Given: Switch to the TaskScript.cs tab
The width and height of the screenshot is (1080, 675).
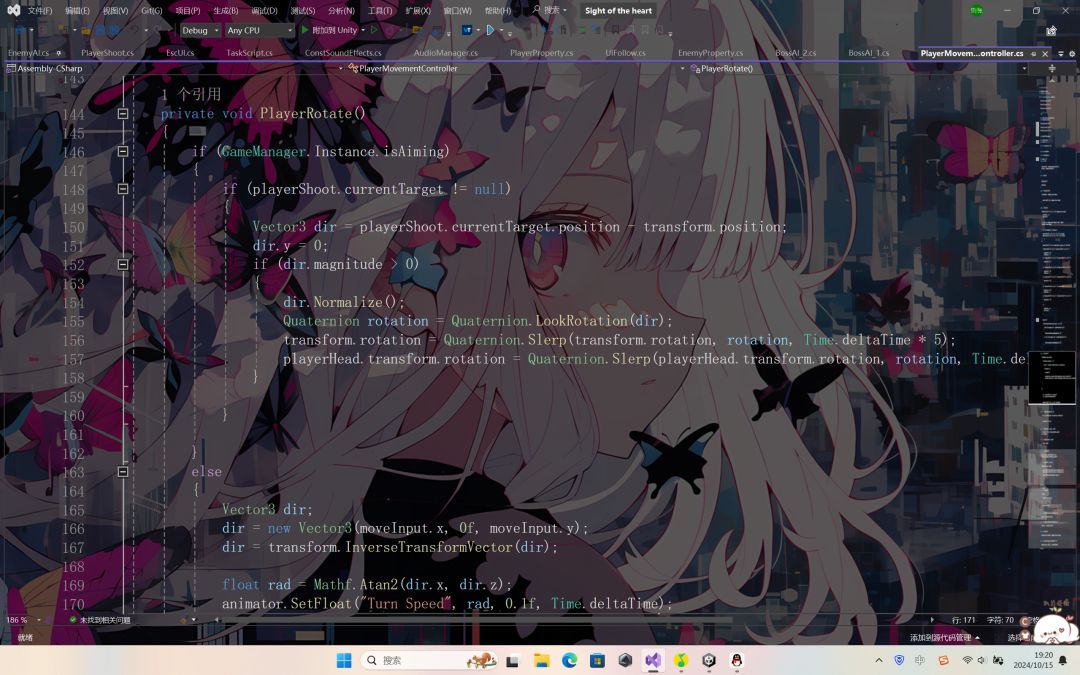Looking at the screenshot, I should click(249, 52).
